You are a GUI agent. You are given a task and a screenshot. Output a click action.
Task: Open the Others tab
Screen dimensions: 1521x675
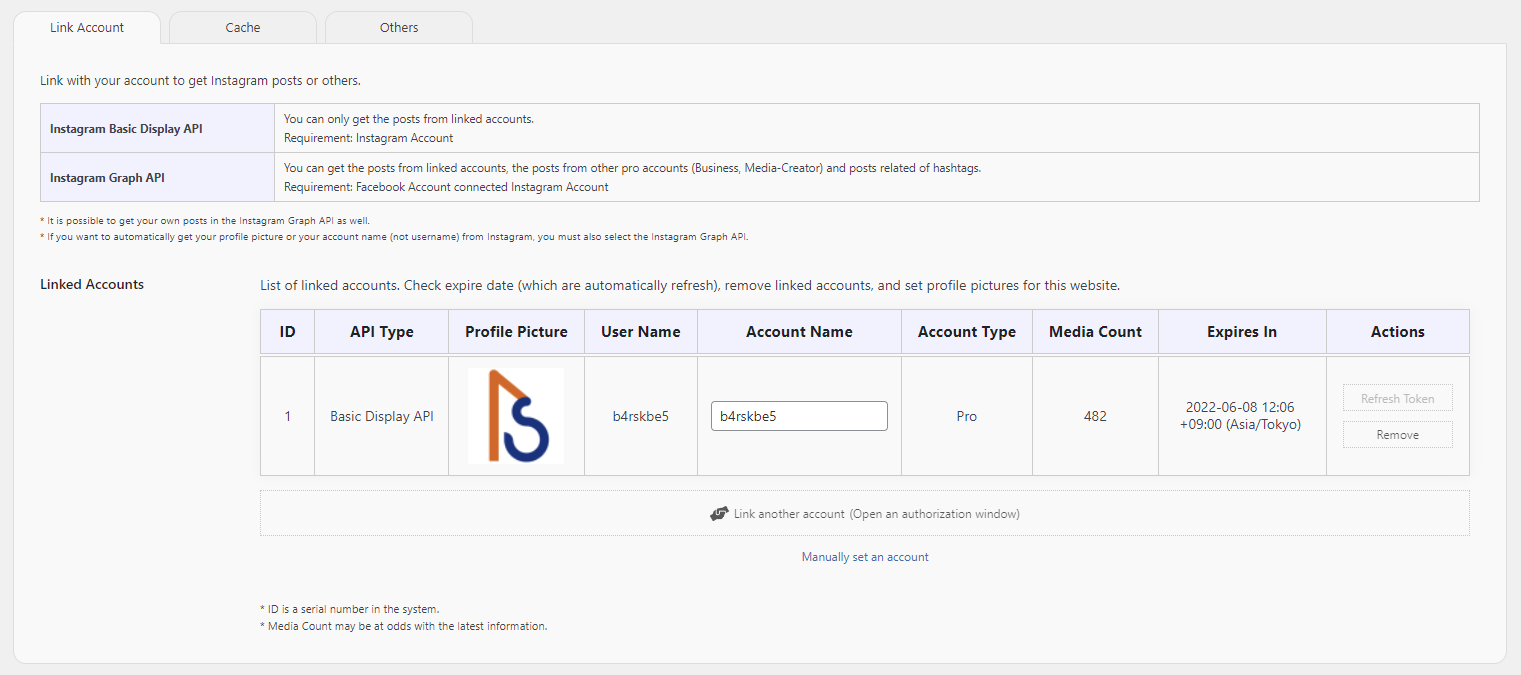coord(399,28)
